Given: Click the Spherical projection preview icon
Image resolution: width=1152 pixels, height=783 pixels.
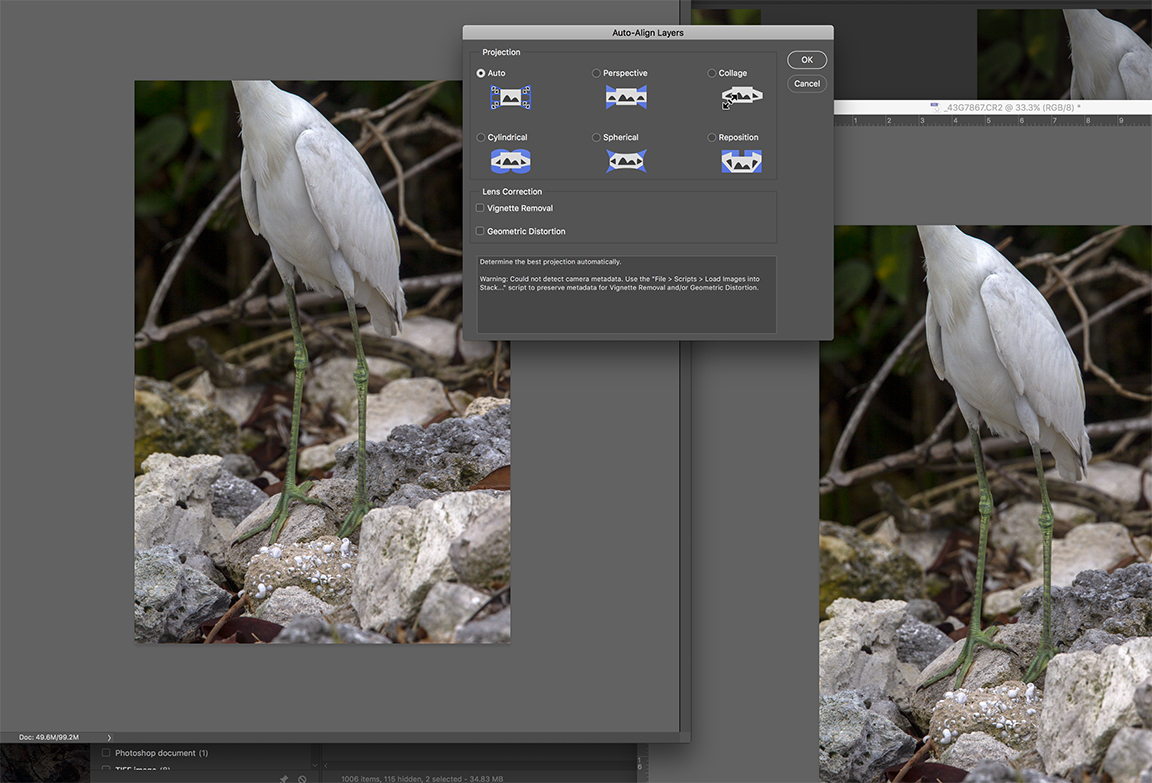Looking at the screenshot, I should tap(626, 161).
